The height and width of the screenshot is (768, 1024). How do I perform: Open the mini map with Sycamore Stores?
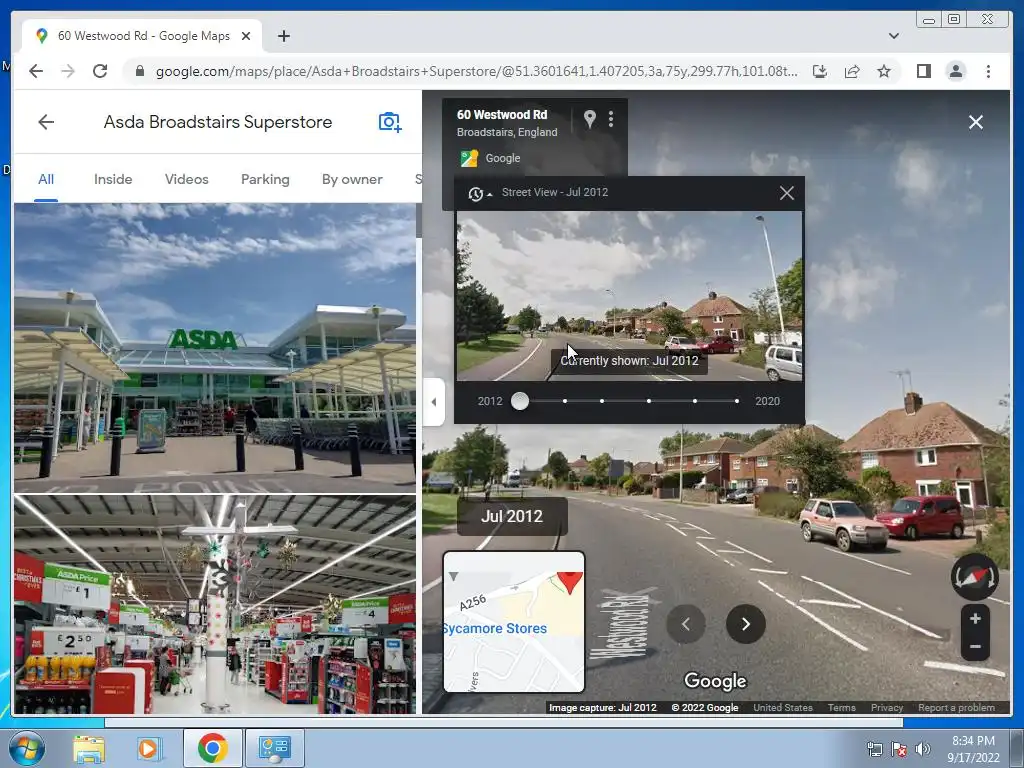pos(514,622)
